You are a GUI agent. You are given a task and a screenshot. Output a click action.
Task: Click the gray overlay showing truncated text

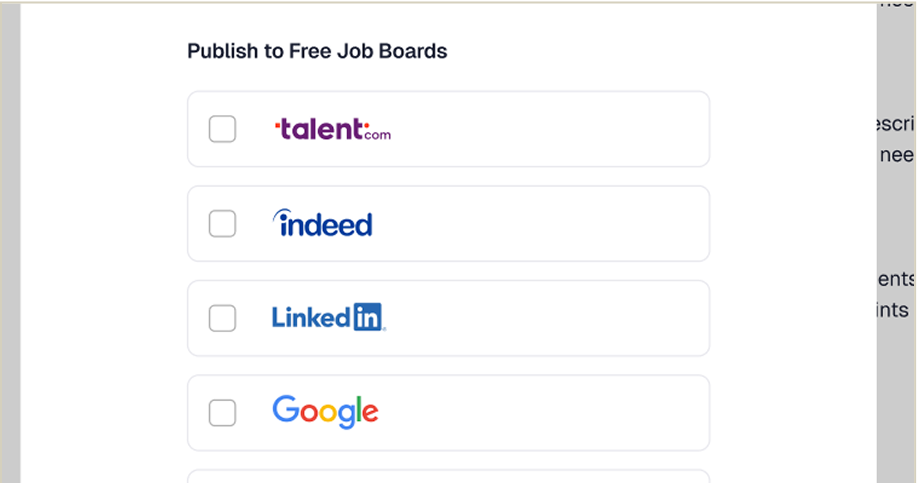[x=896, y=243]
